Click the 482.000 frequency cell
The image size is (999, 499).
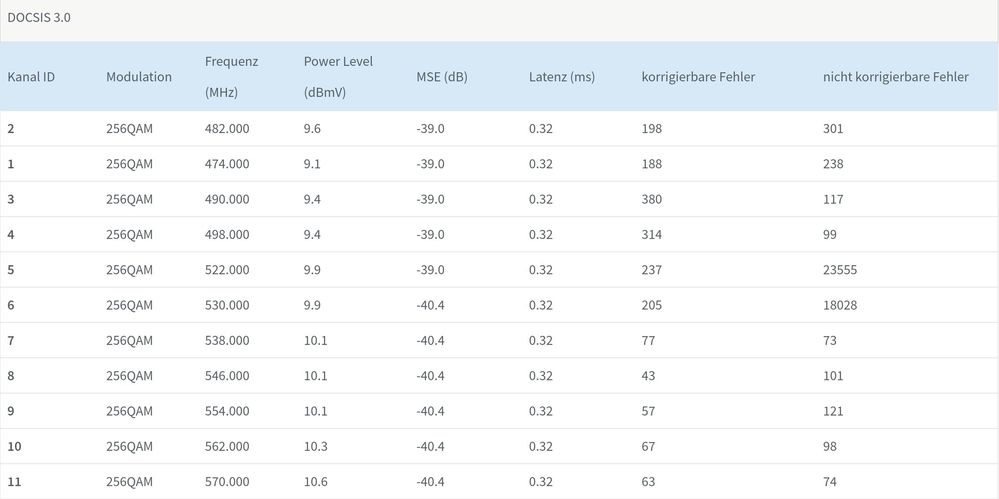(227, 129)
